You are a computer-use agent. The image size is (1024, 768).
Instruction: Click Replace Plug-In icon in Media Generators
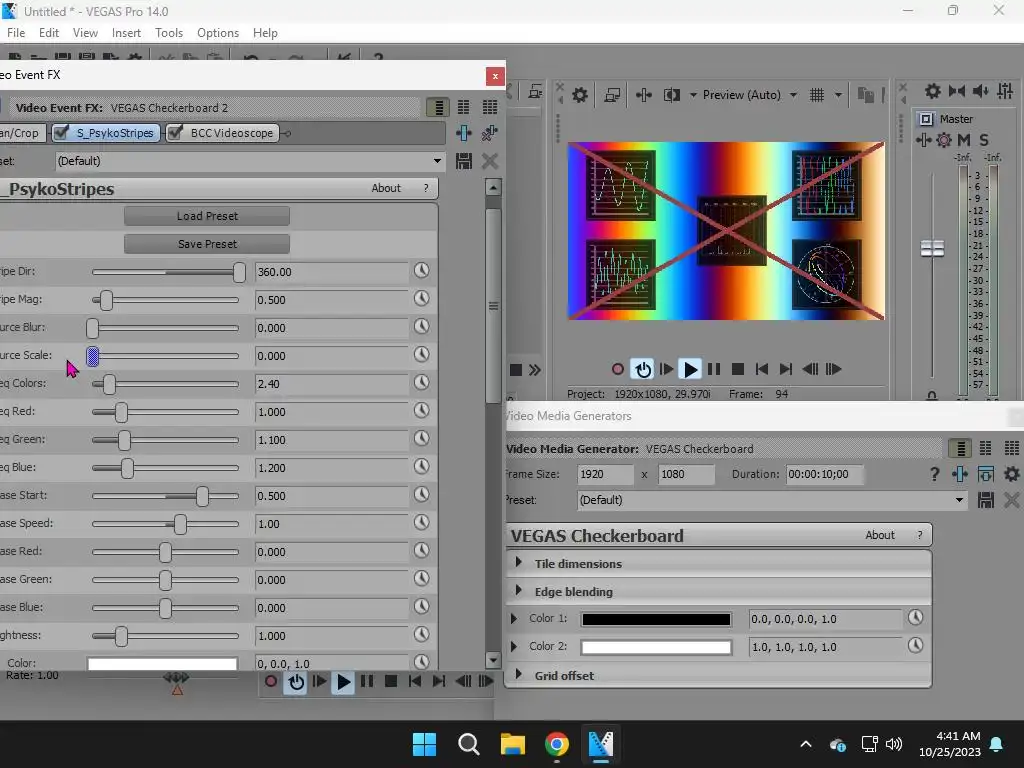pyautogui.click(x=959, y=474)
